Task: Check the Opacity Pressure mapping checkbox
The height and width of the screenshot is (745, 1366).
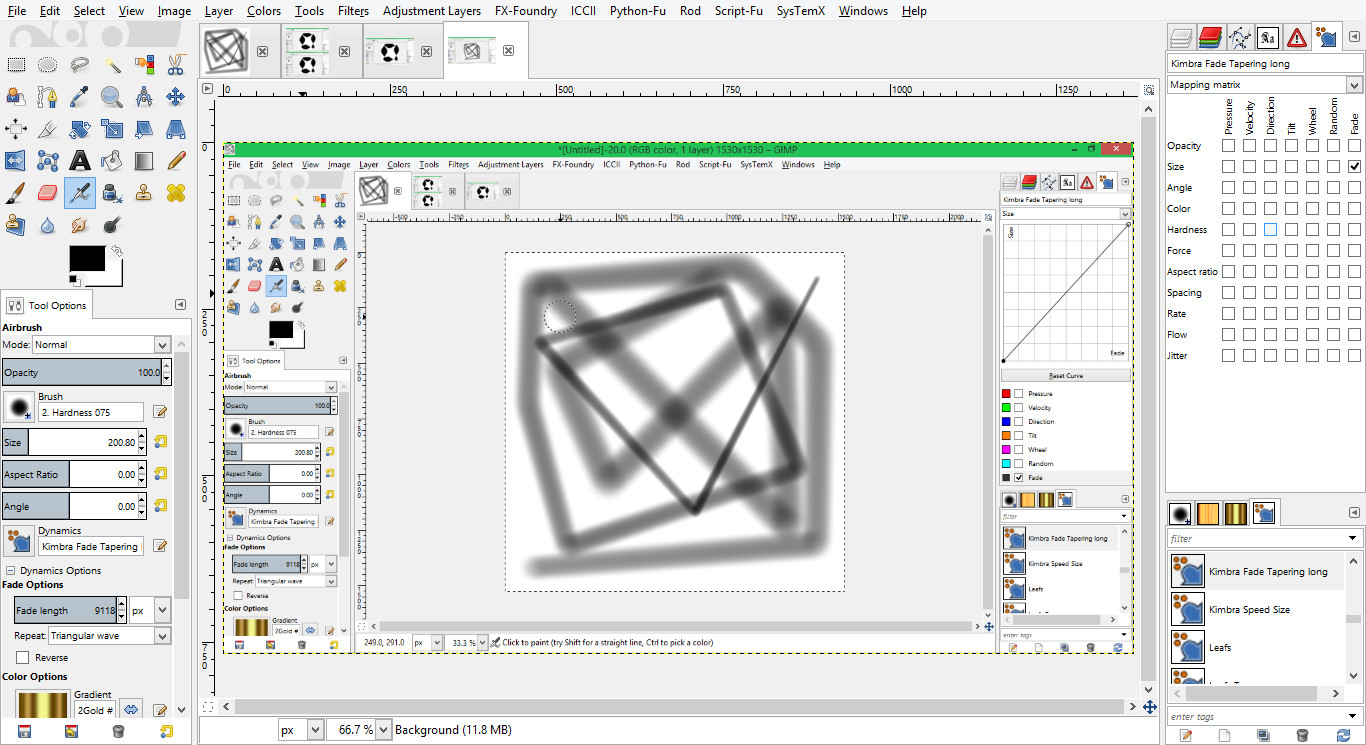Action: point(1228,146)
